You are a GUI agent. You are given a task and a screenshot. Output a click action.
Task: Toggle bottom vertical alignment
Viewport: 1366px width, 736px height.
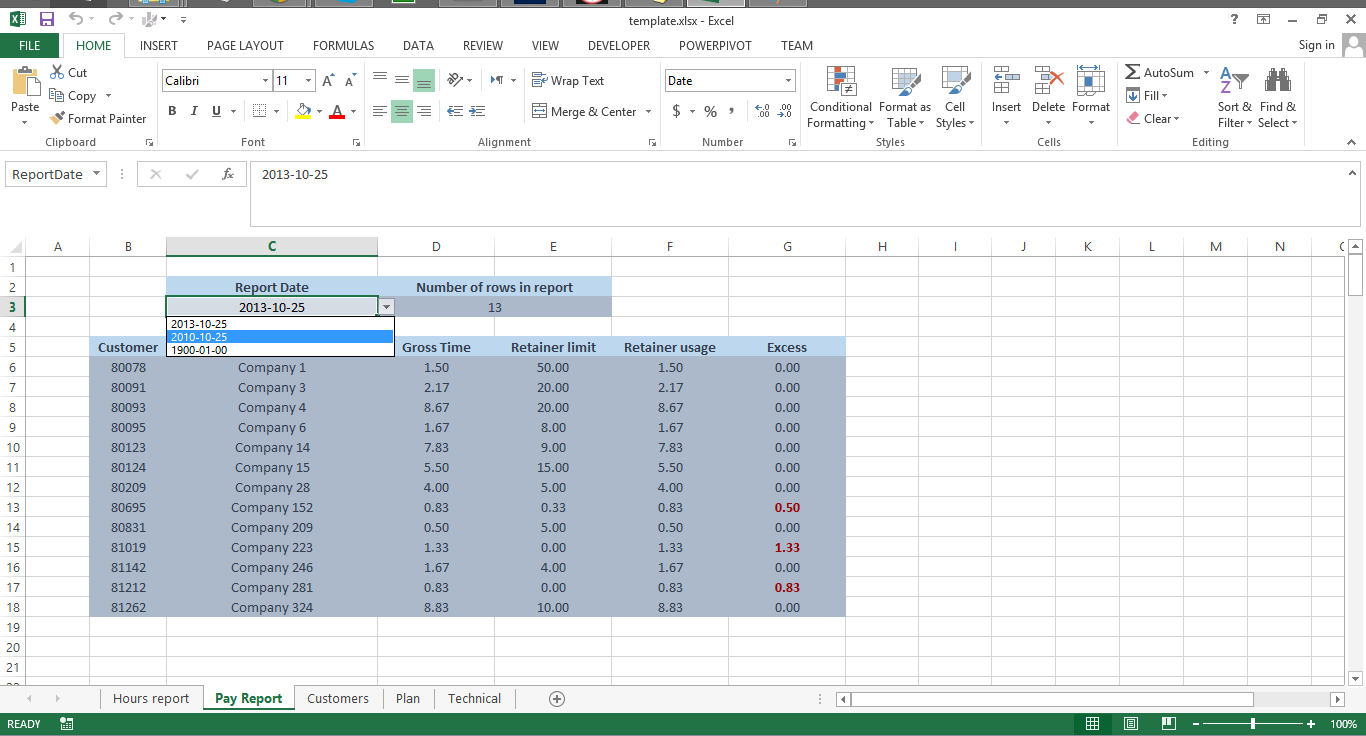coord(424,81)
